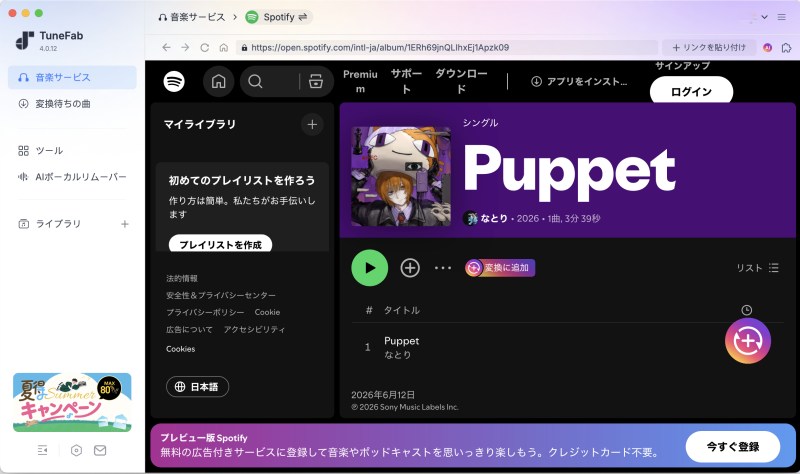This screenshot has height=474, width=800.
Task: Click floating add-to-convert round button
Action: click(747, 341)
